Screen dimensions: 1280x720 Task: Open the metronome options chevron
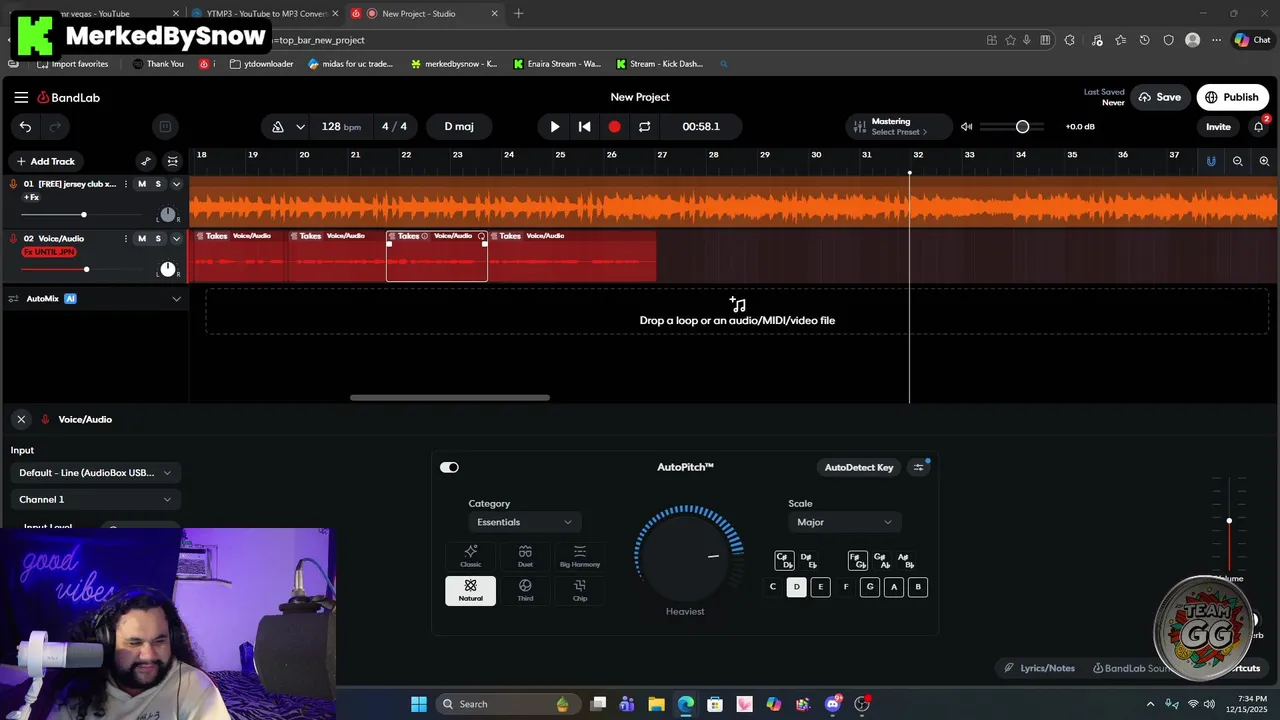(301, 127)
